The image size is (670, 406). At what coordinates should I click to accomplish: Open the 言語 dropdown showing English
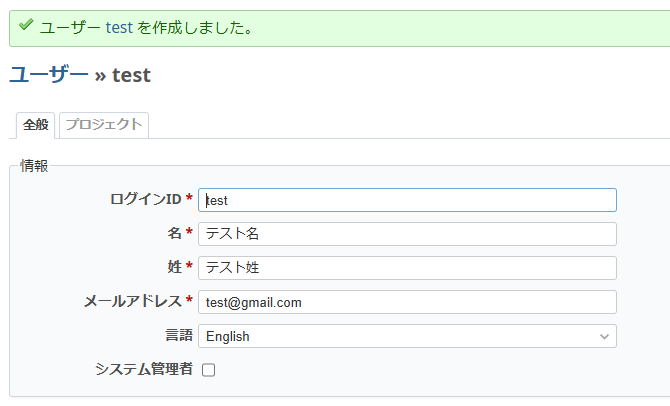(x=407, y=336)
